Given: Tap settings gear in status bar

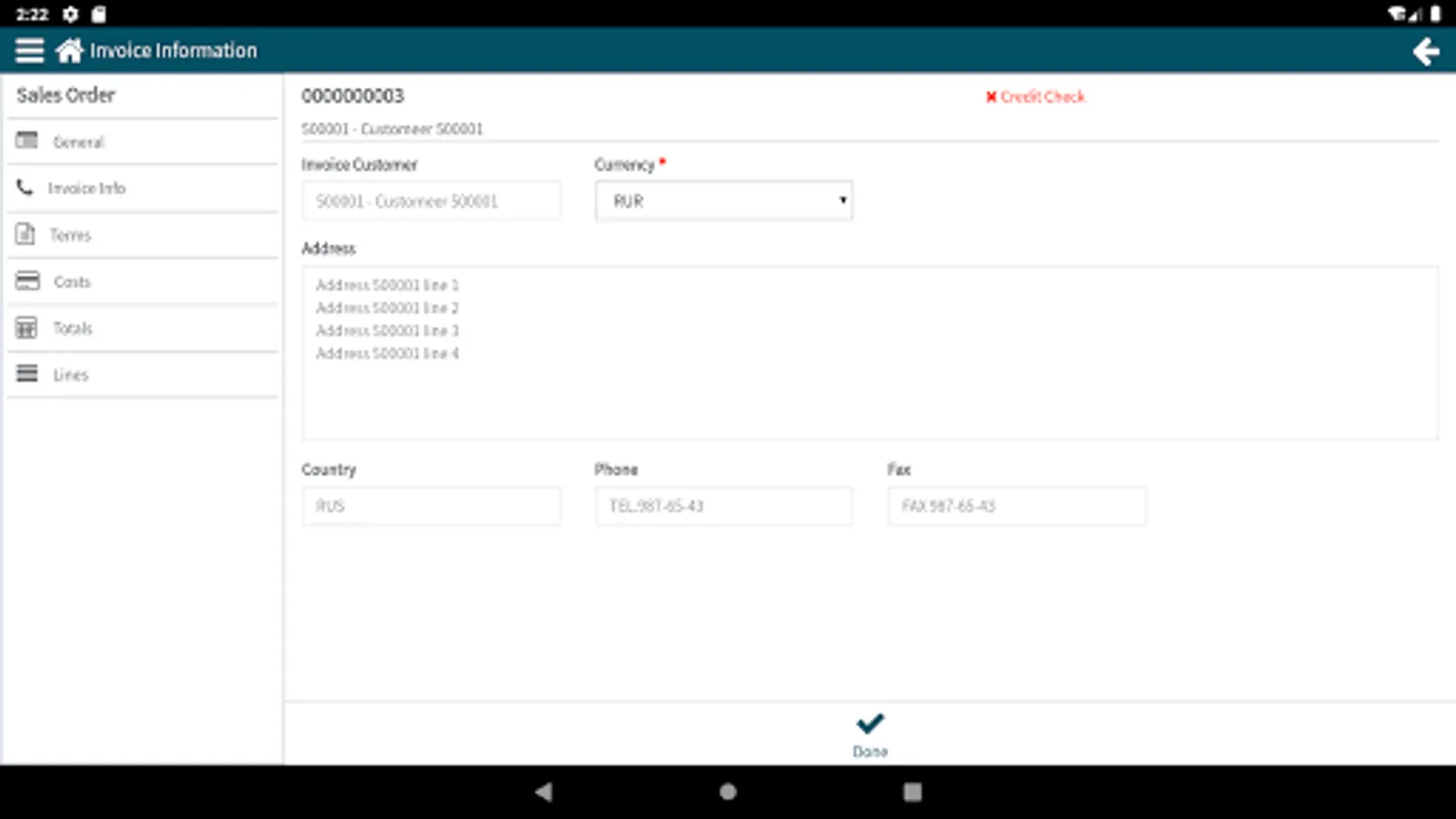Looking at the screenshot, I should pyautogui.click(x=70, y=14).
